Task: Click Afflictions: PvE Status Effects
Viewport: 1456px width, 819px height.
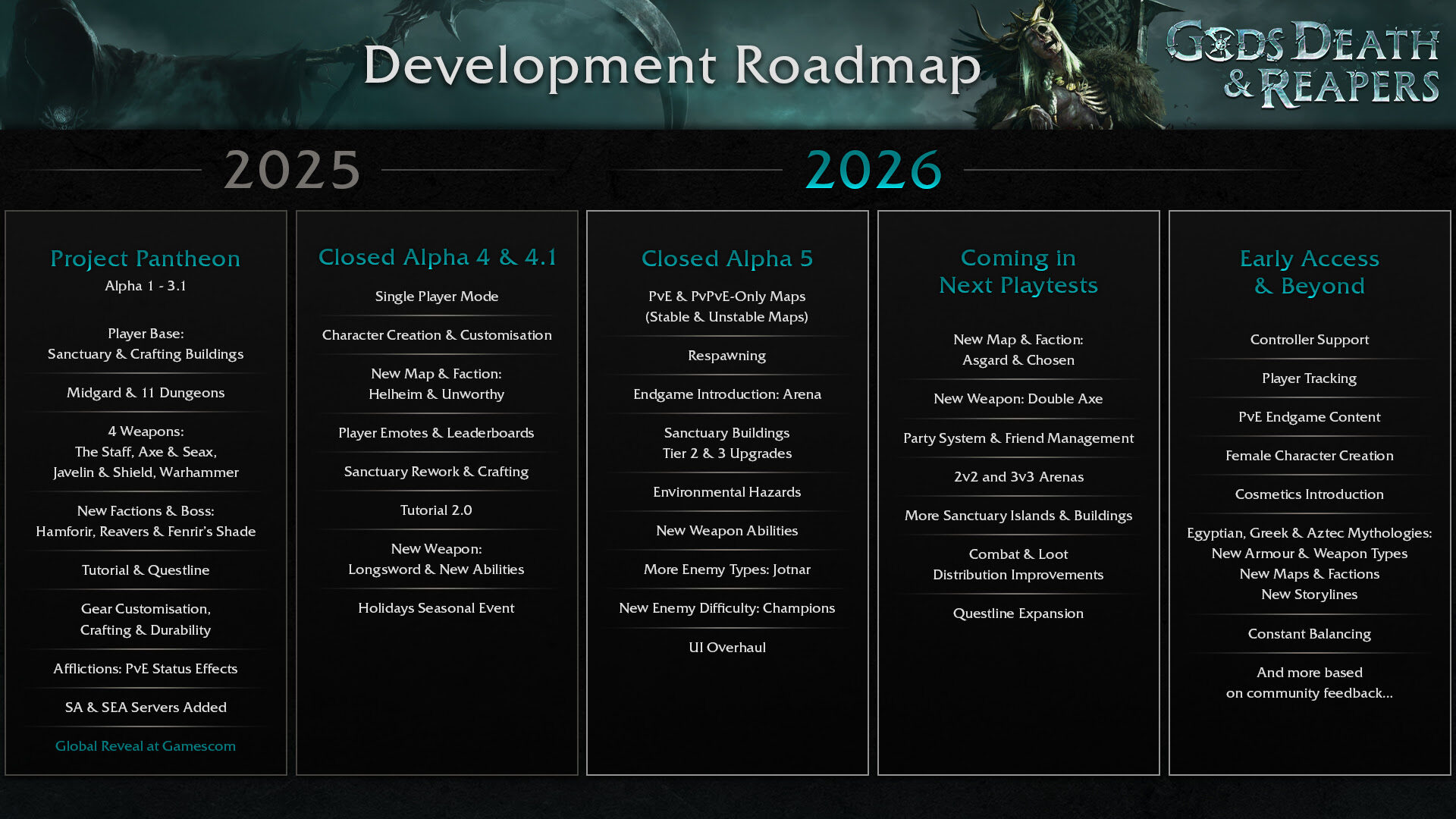Action: (146, 669)
